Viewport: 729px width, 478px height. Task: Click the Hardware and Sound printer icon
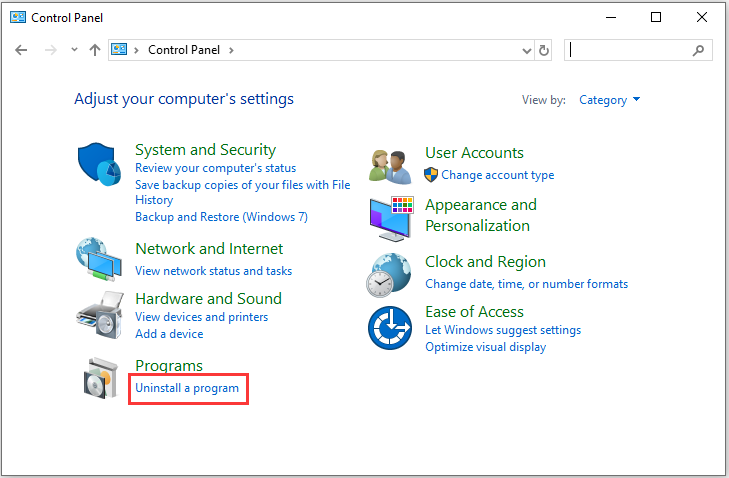pyautogui.click(x=99, y=315)
